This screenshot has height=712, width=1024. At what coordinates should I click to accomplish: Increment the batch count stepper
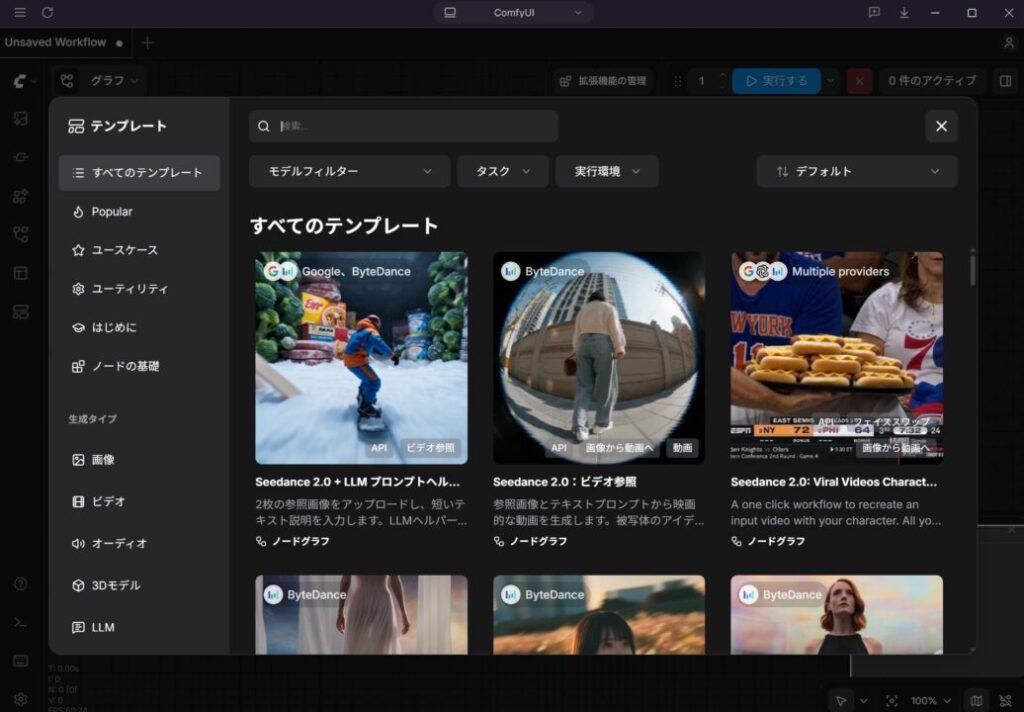(x=722, y=75)
